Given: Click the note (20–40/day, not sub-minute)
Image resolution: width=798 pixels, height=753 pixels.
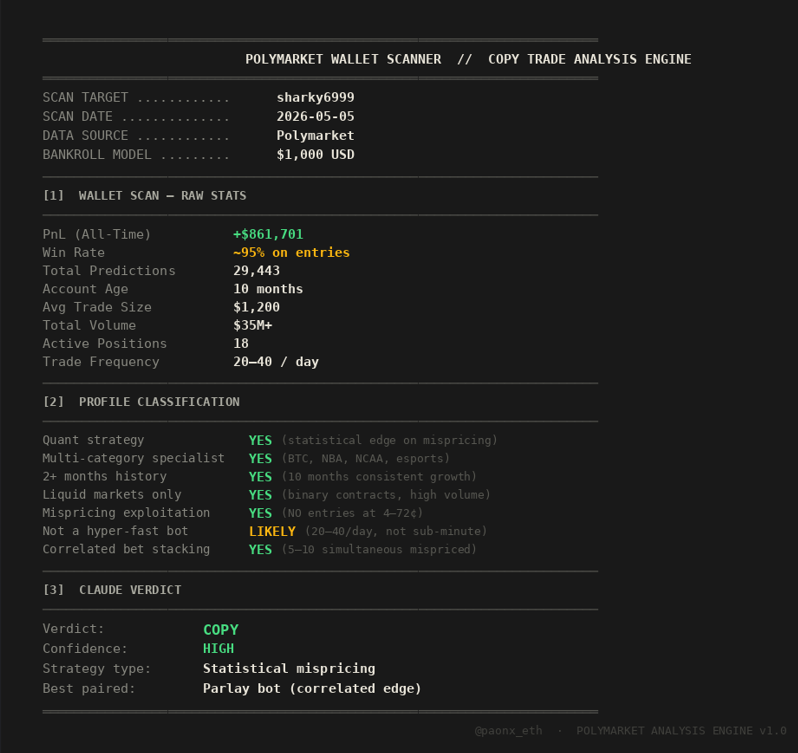Looking at the screenshot, I should click(396, 532).
